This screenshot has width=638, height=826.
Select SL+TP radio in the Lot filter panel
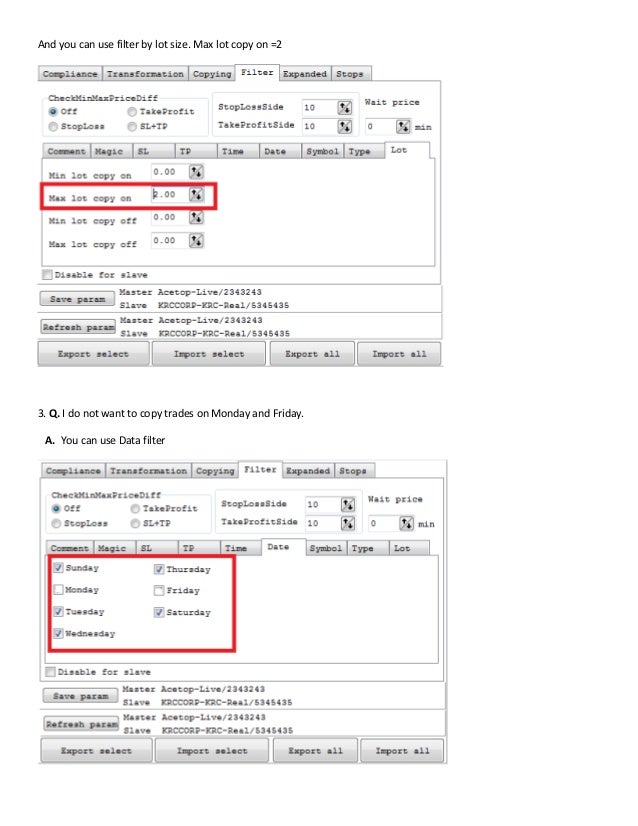point(132,126)
